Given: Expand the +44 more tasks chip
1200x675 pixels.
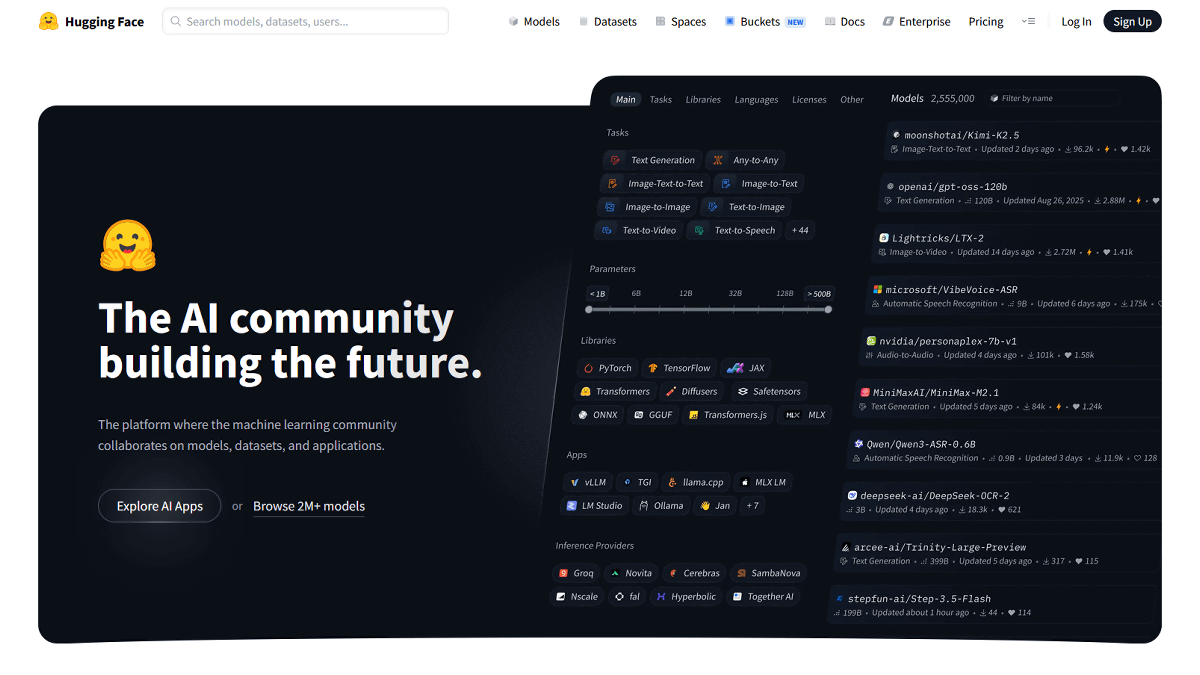Looking at the screenshot, I should (x=800, y=230).
